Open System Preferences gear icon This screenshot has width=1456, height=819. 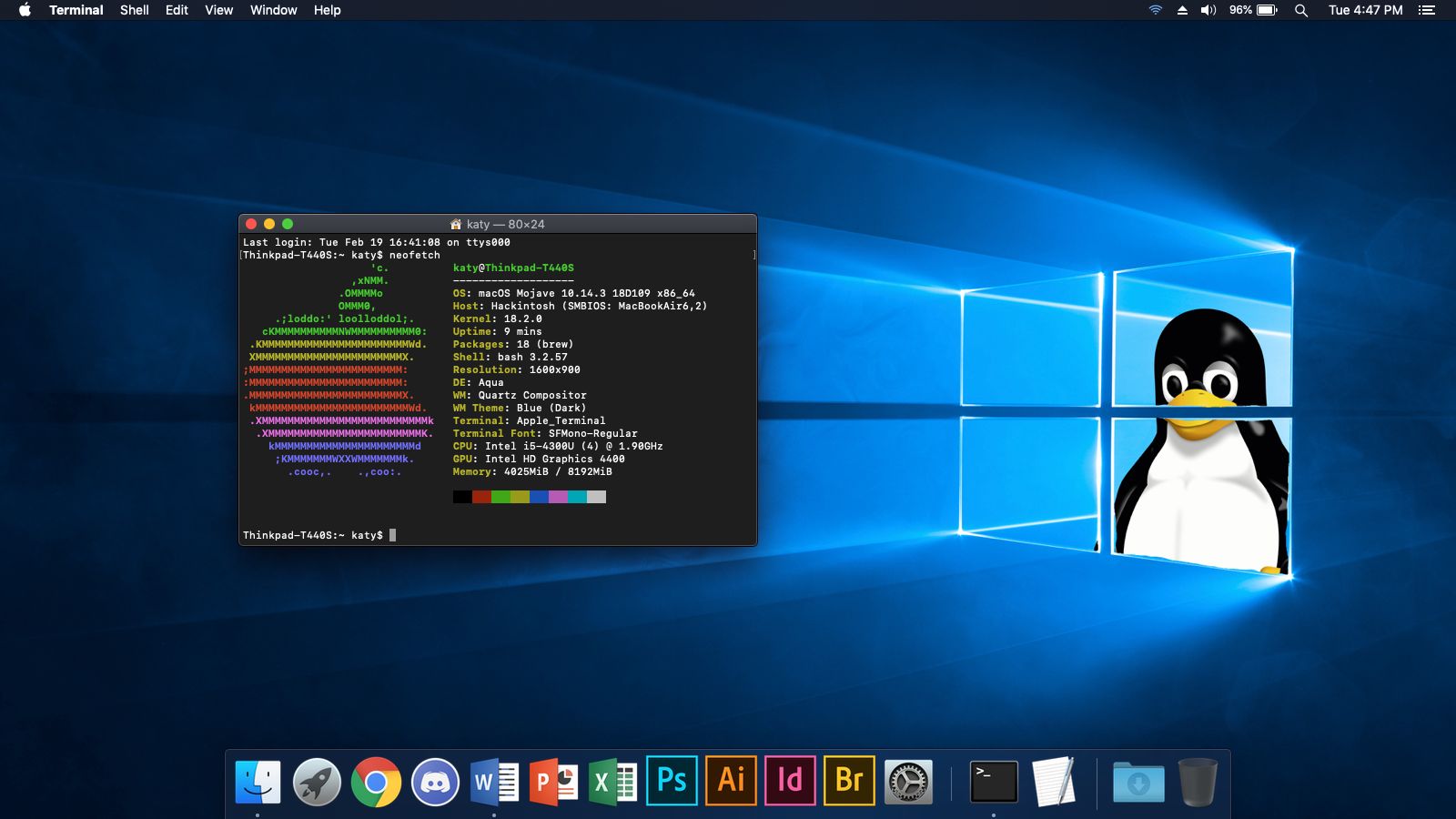(908, 781)
